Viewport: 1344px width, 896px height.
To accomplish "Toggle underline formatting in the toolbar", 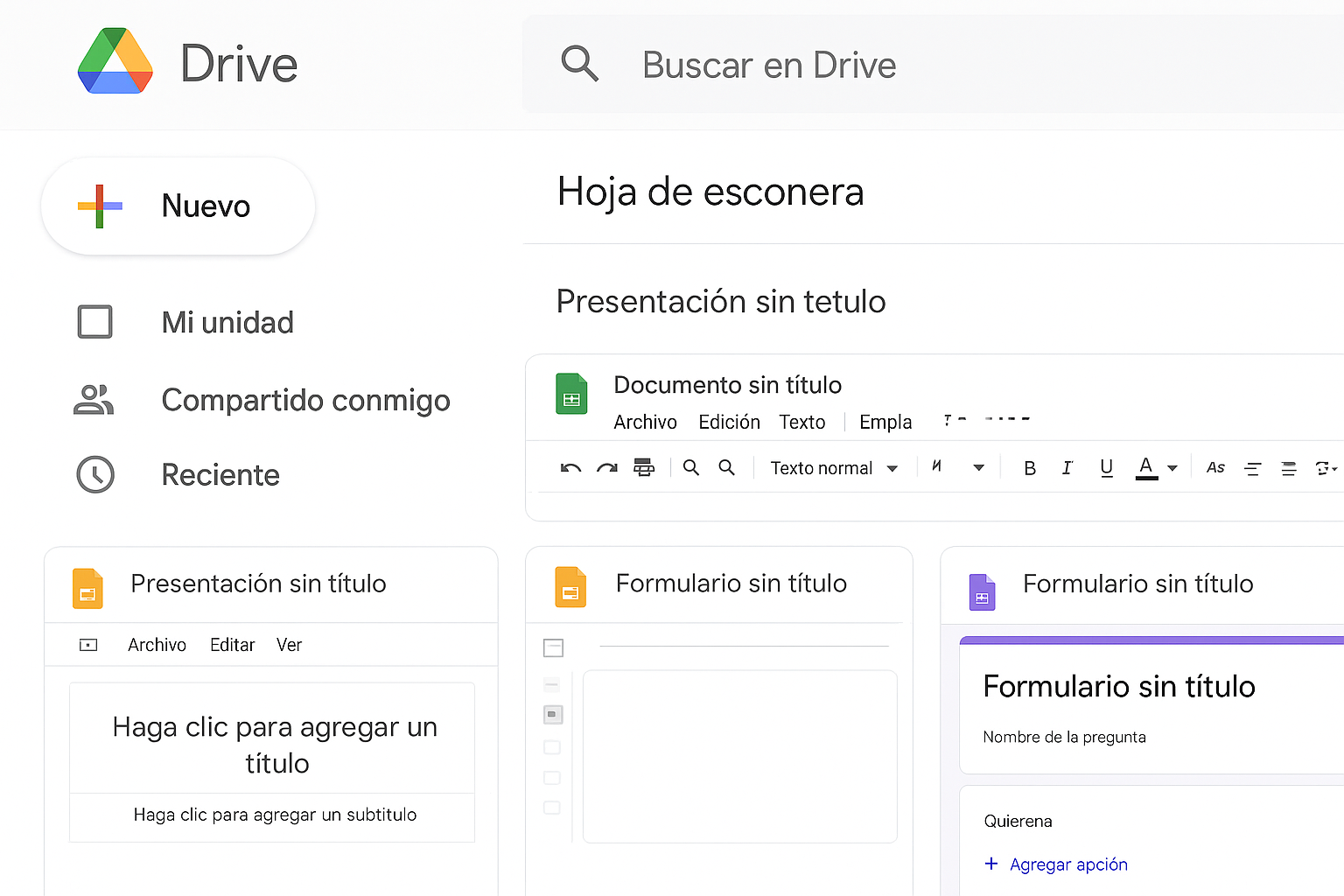I will pos(1106,468).
